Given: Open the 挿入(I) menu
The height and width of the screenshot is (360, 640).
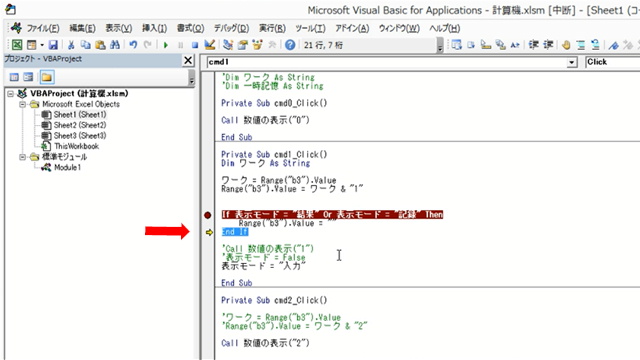Looking at the screenshot, I should [x=154, y=28].
